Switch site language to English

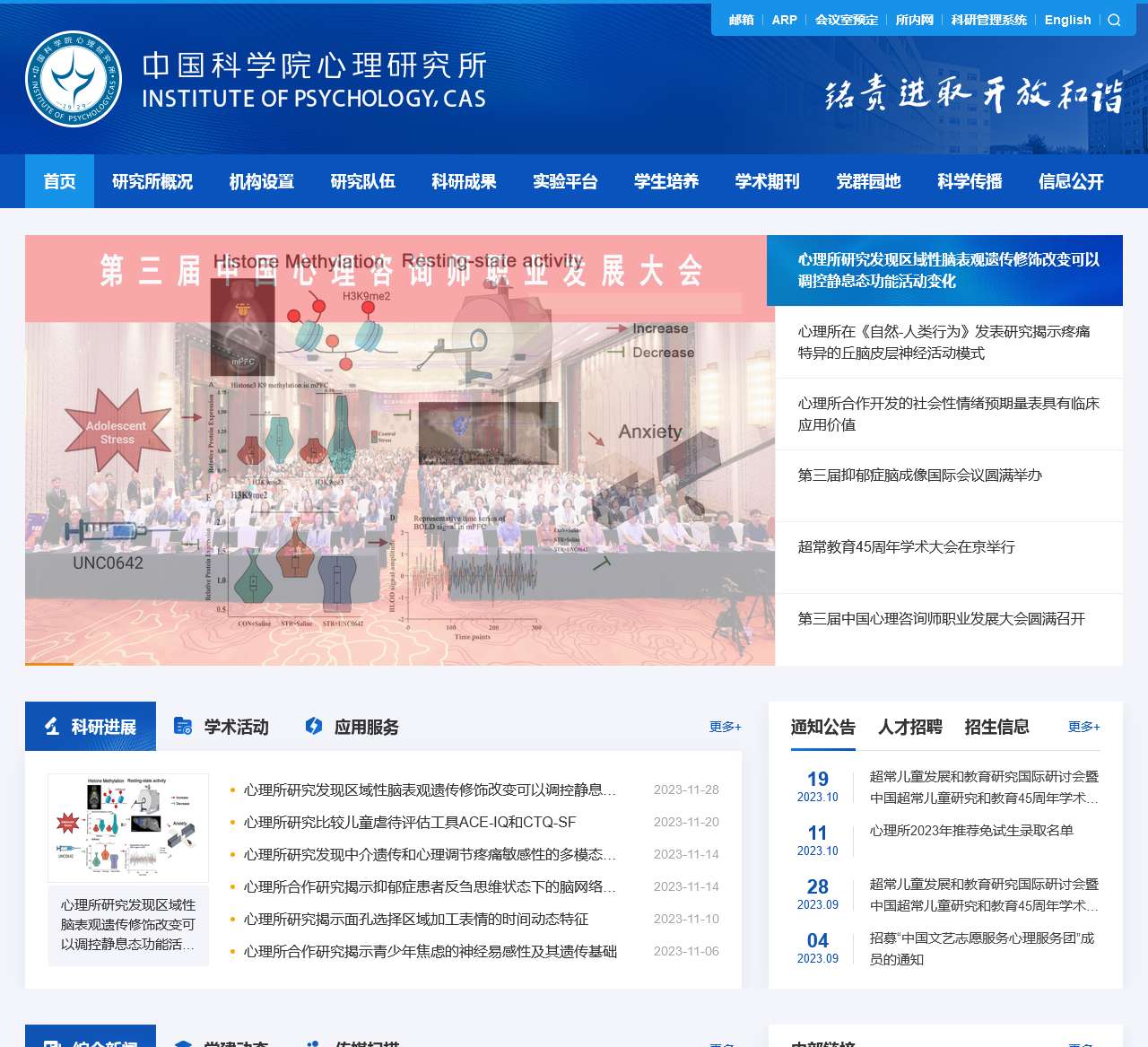point(1067,20)
